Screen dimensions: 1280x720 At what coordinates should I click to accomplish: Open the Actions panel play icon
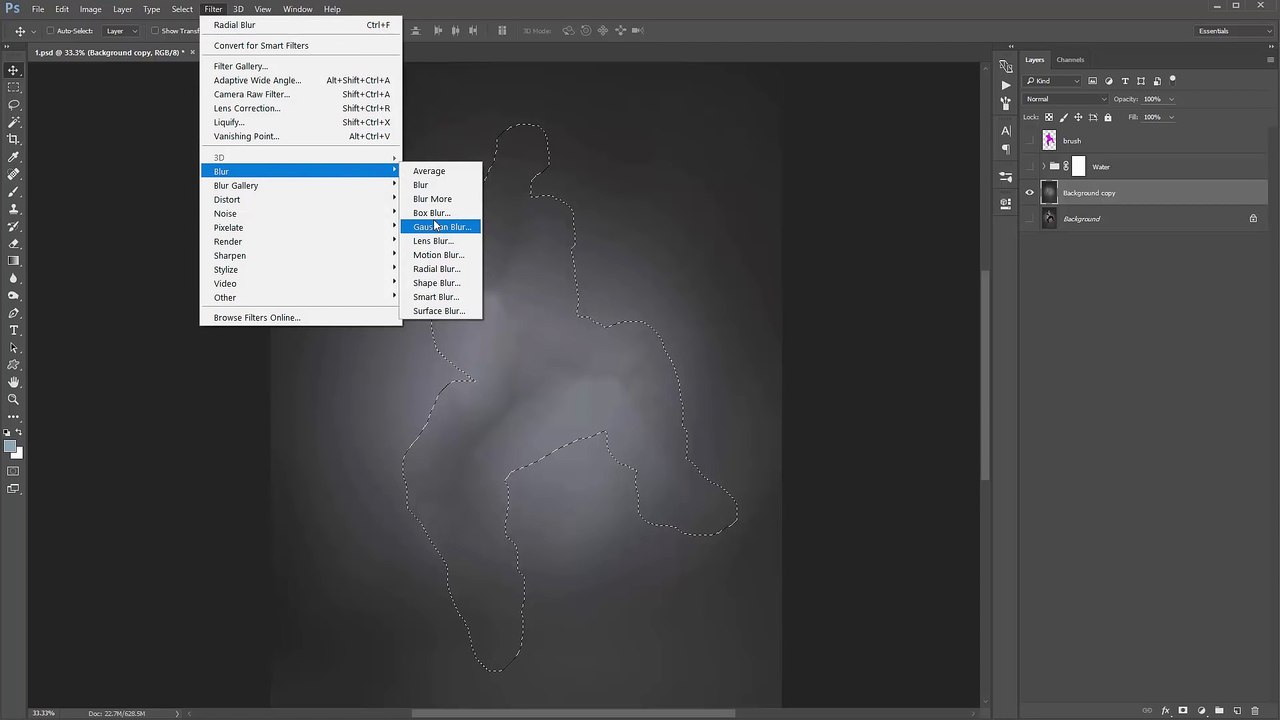click(x=1005, y=85)
